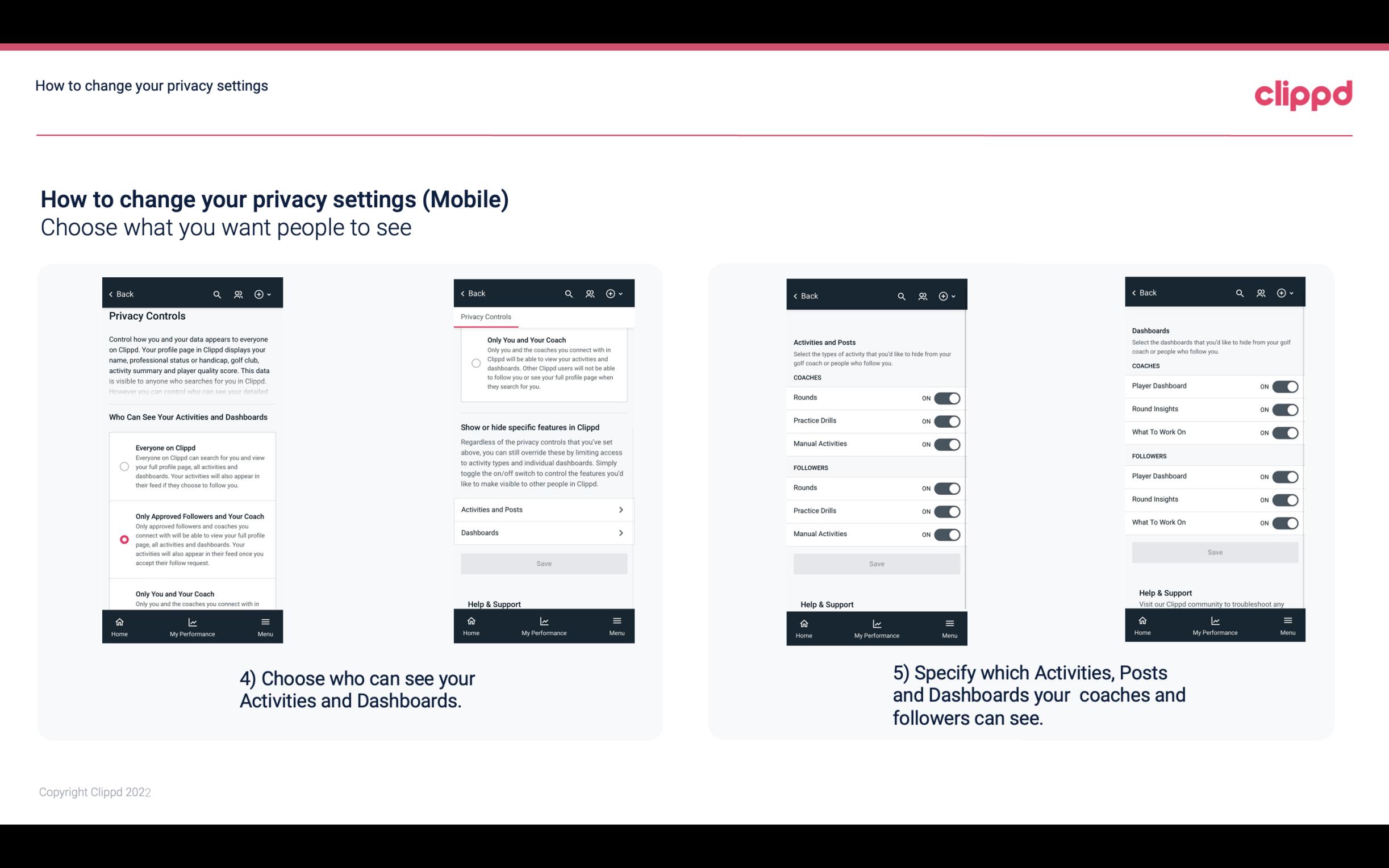Viewport: 1389px width, 868px height.
Task: Click the search icon in top navigation bar
Action: click(217, 294)
